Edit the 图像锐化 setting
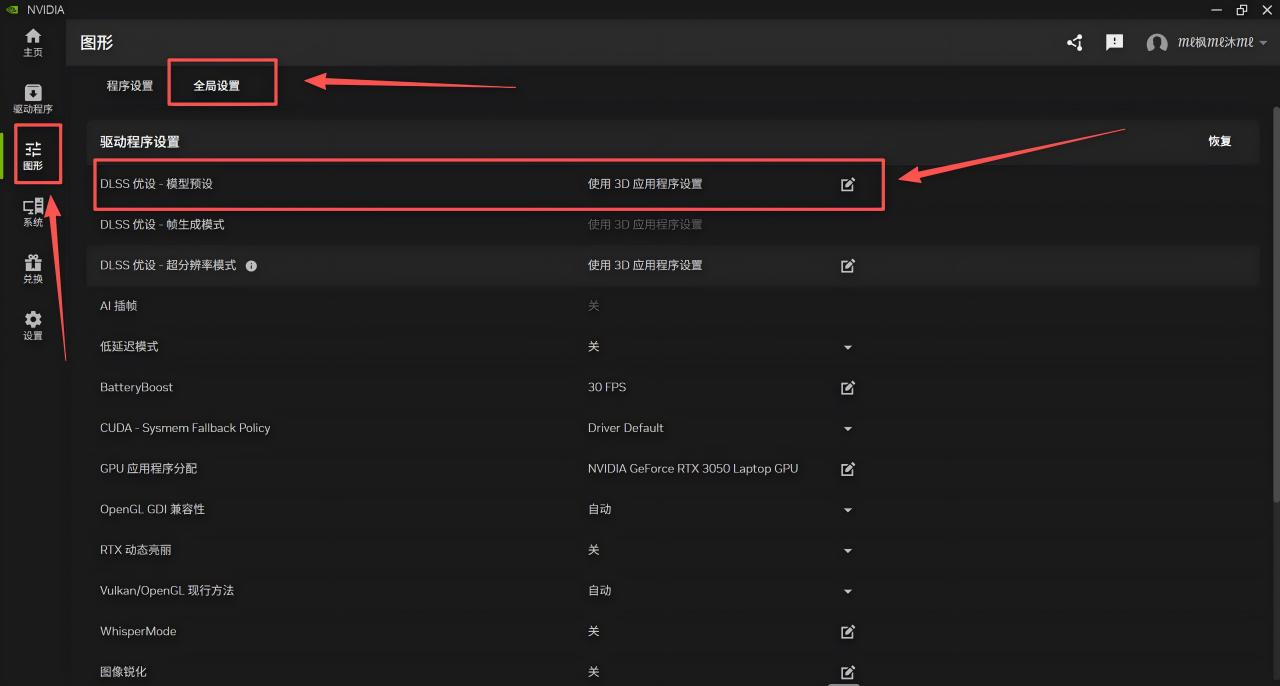Image resolution: width=1280 pixels, height=686 pixels. coord(848,672)
